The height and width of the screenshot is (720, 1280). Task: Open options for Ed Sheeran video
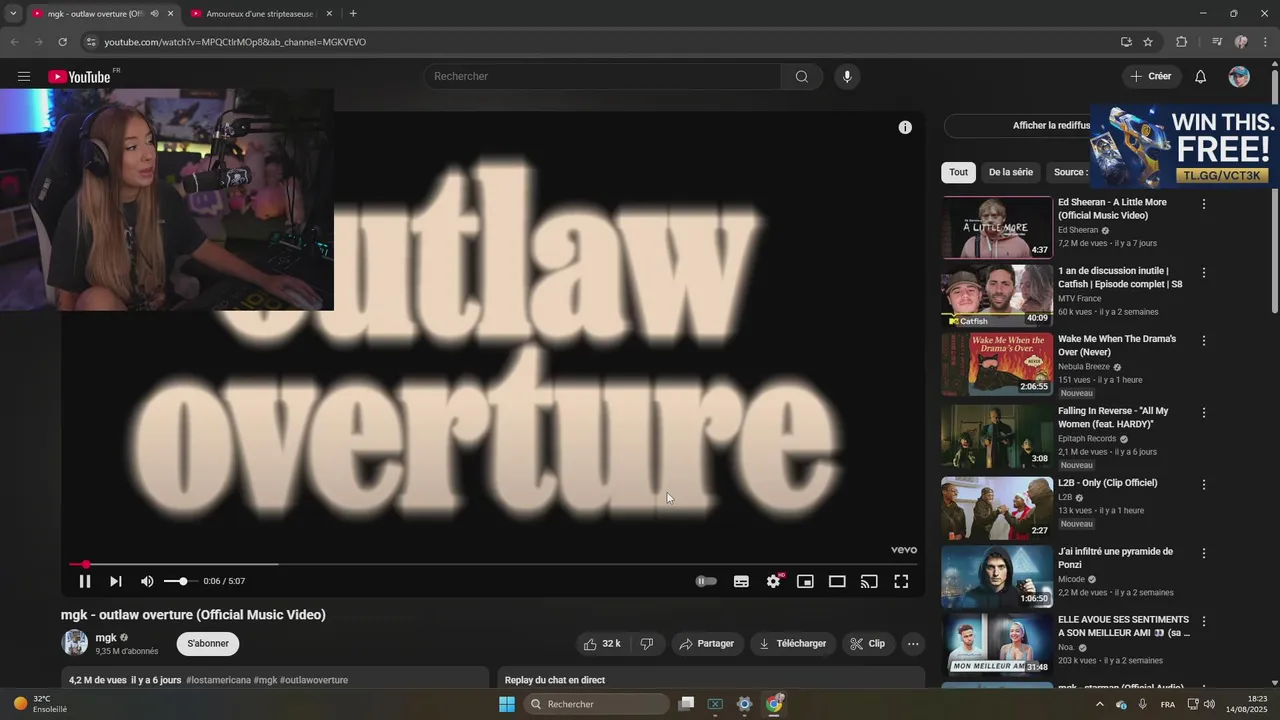[1204, 204]
